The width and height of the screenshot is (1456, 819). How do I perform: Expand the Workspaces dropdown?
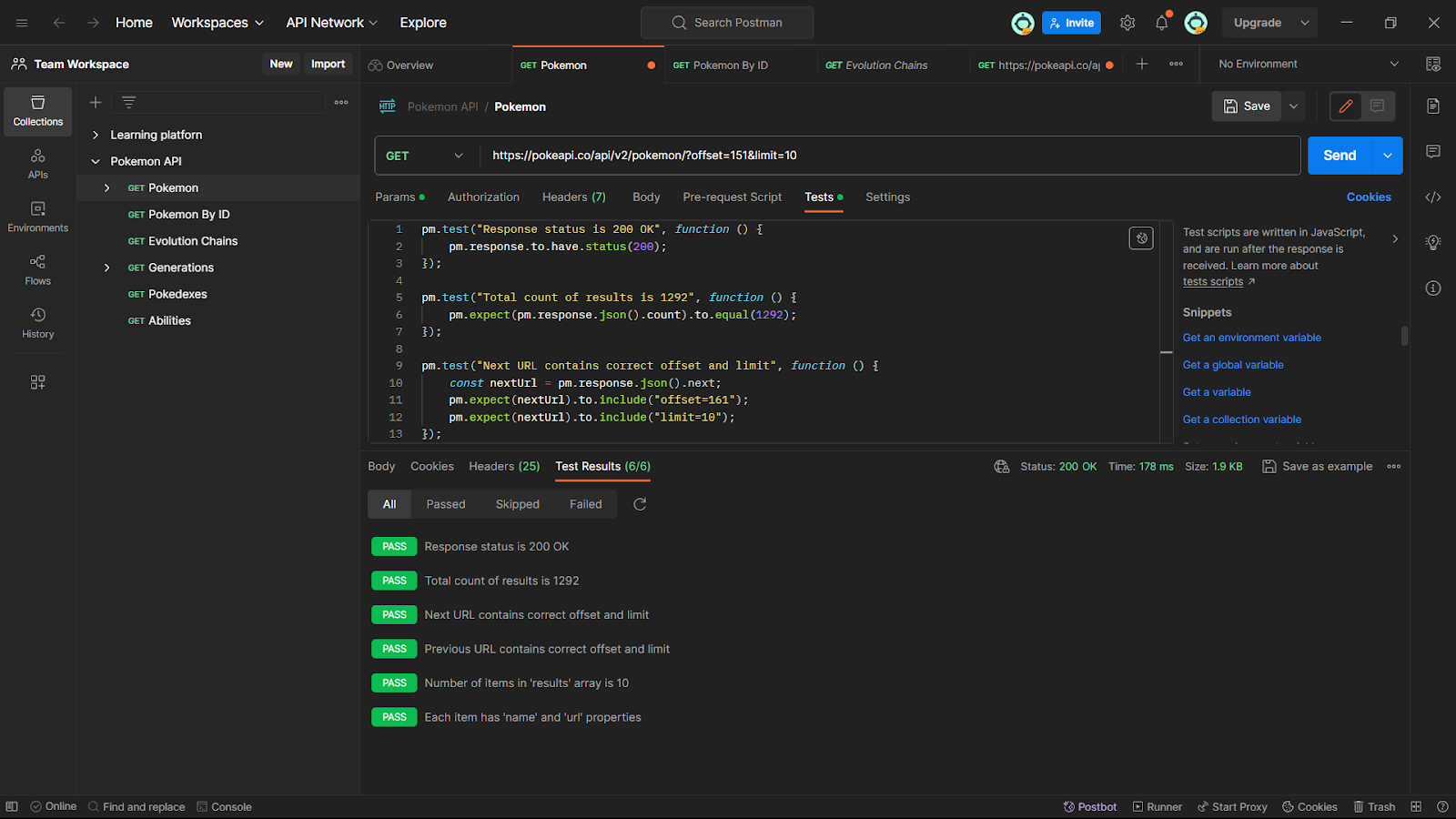pos(217,23)
